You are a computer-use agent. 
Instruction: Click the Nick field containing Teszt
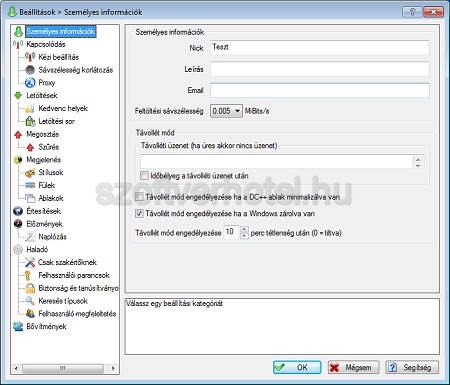point(320,47)
